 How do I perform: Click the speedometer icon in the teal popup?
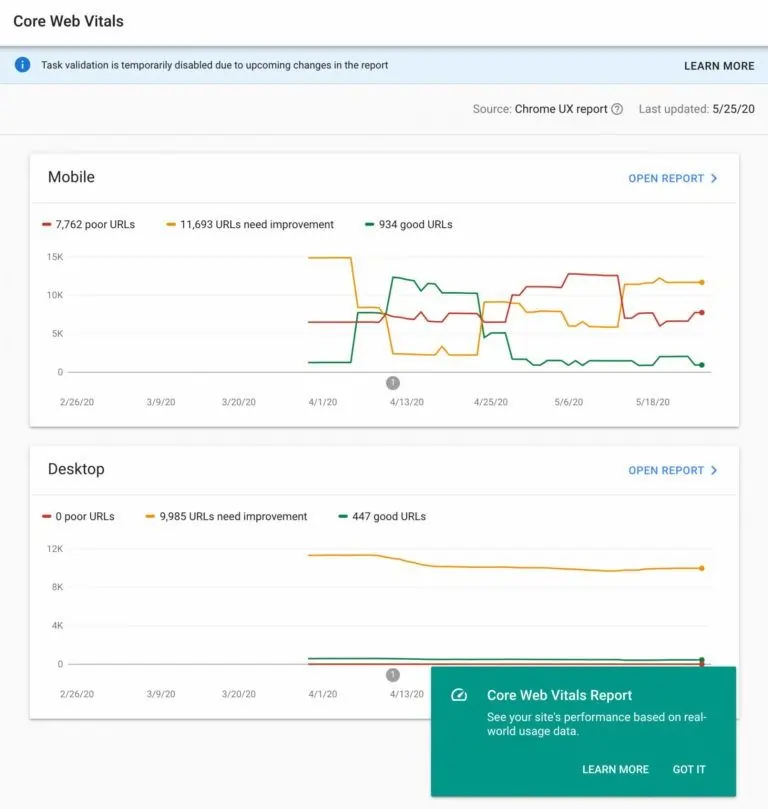coord(458,695)
